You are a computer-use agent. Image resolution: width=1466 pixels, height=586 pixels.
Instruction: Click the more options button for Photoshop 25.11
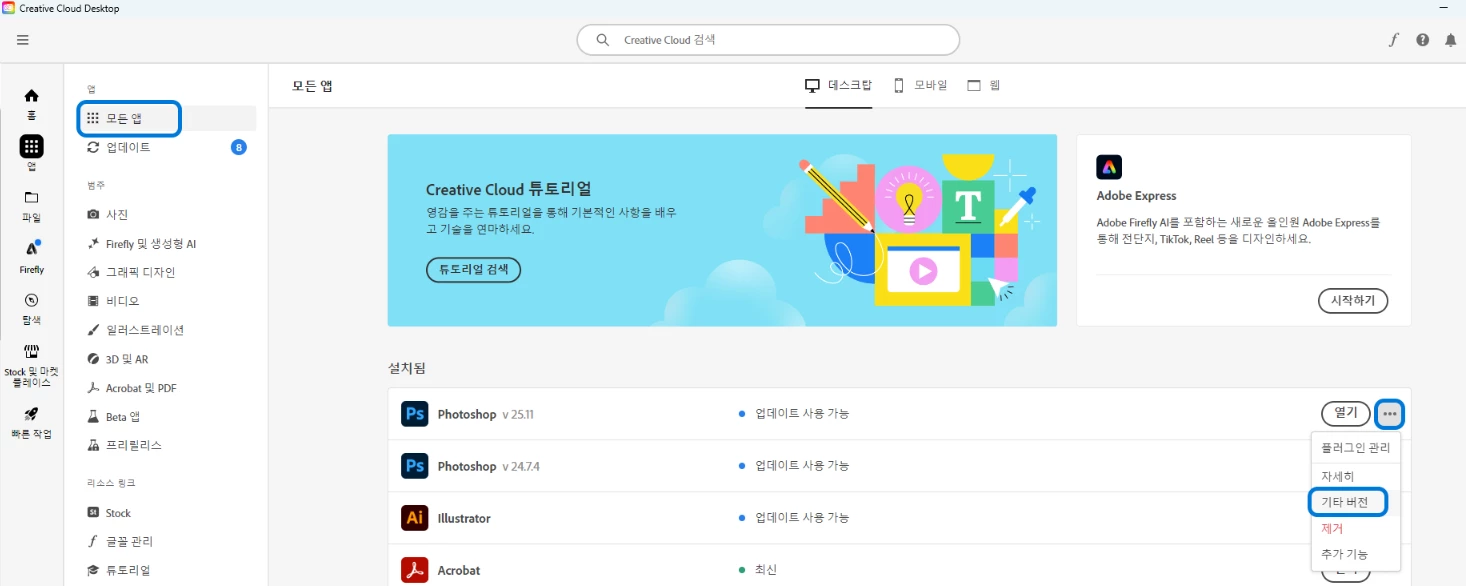pos(1390,414)
